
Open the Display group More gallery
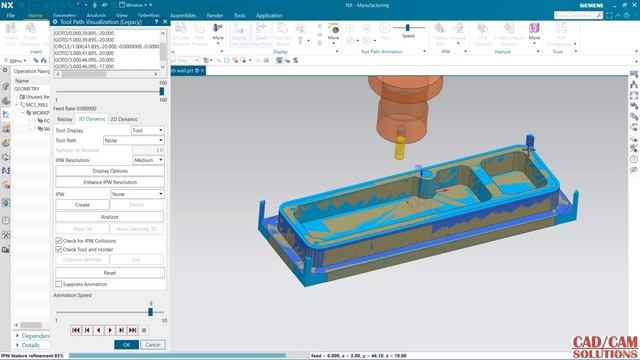coord(333,33)
